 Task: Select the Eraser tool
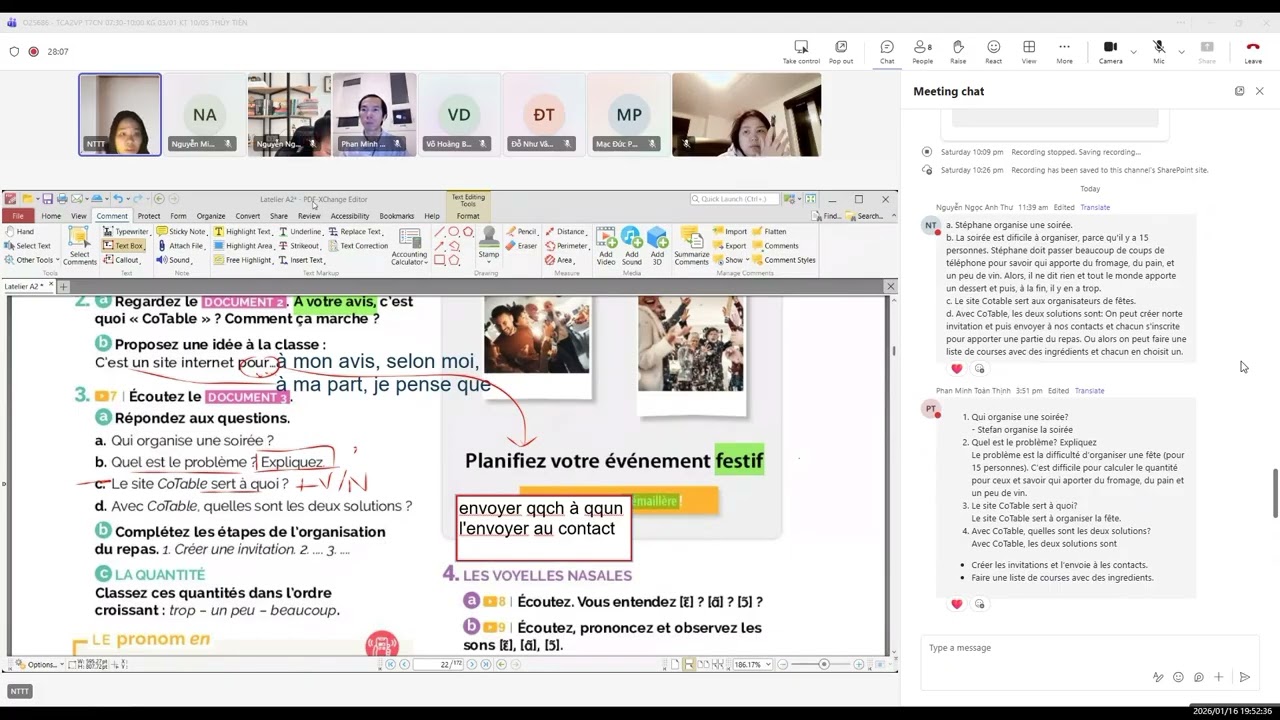coord(521,246)
